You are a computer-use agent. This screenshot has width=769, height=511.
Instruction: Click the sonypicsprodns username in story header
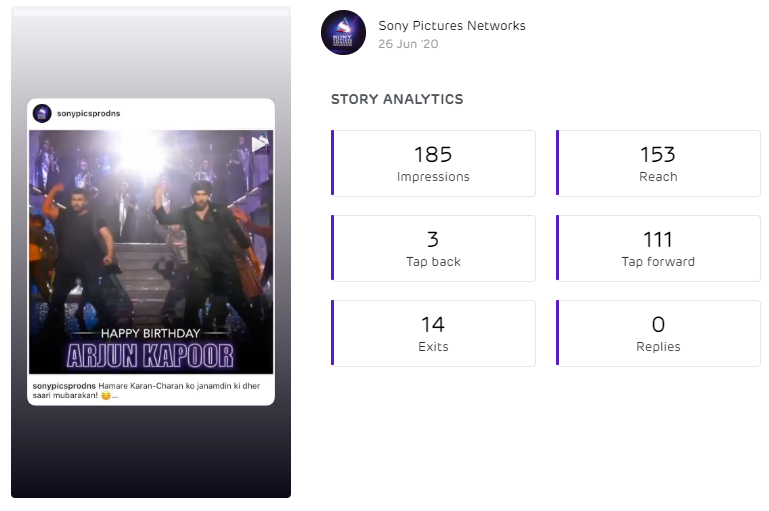(x=89, y=113)
